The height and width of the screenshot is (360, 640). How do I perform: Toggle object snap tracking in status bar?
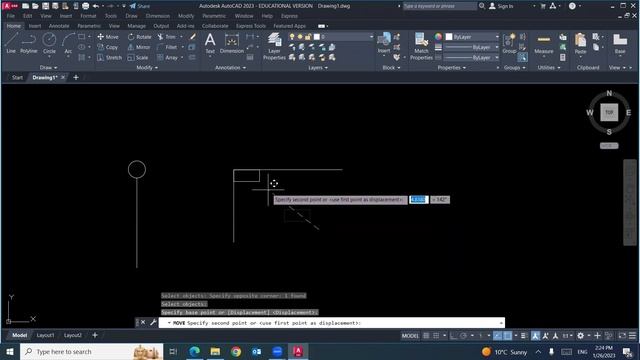[498, 336]
